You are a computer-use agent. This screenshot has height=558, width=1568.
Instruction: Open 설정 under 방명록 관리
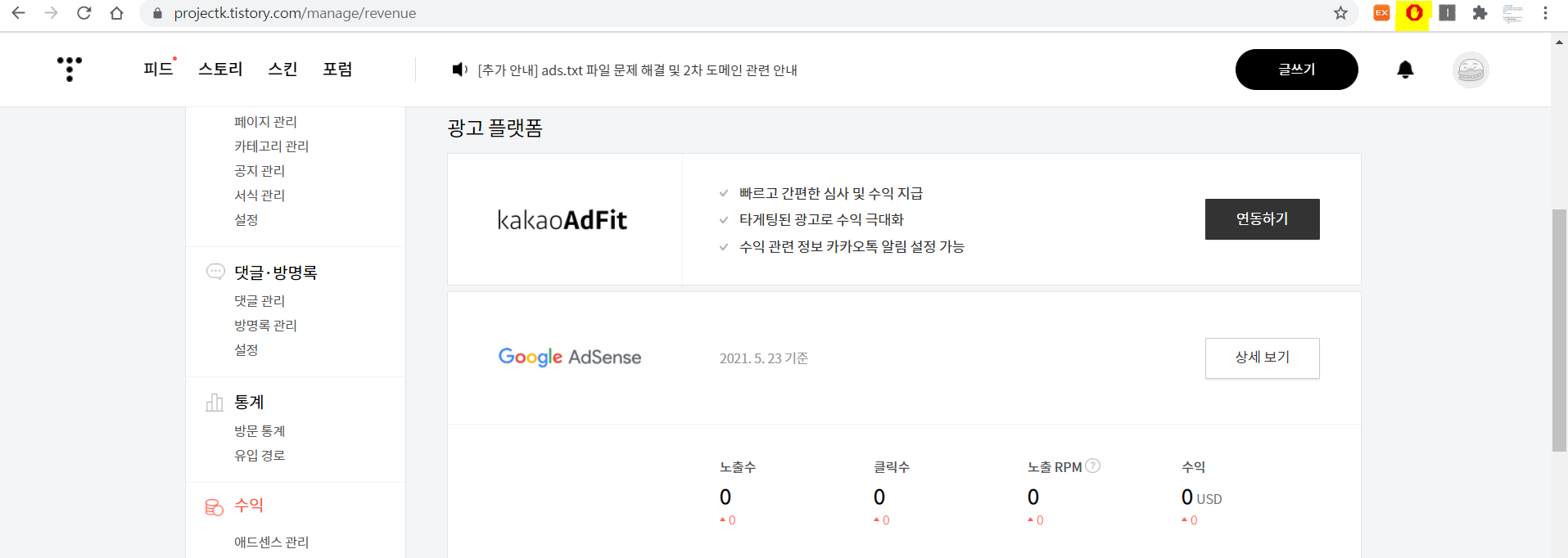pyautogui.click(x=246, y=350)
